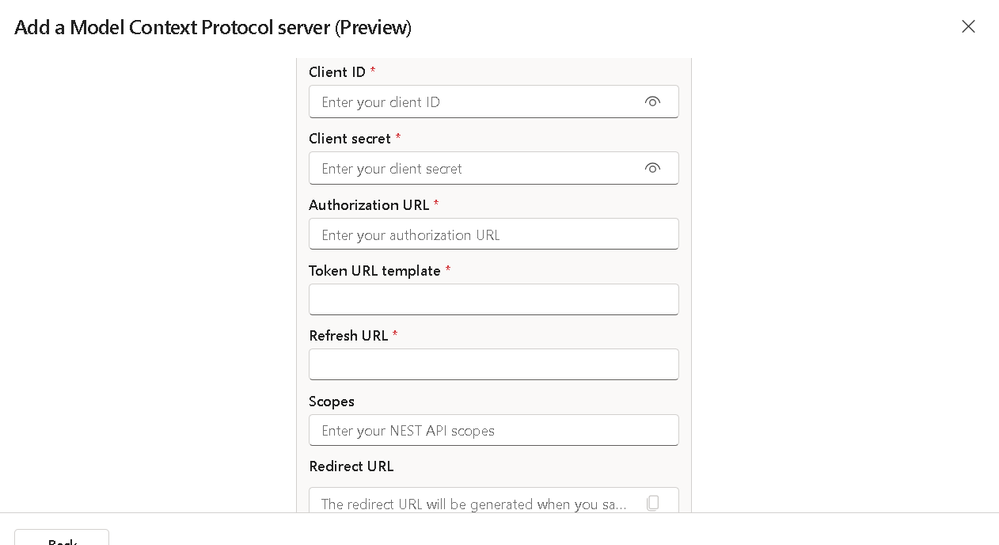Image resolution: width=999 pixels, height=545 pixels.
Task: Select the Authorization URL input field
Action: pyautogui.click(x=493, y=235)
